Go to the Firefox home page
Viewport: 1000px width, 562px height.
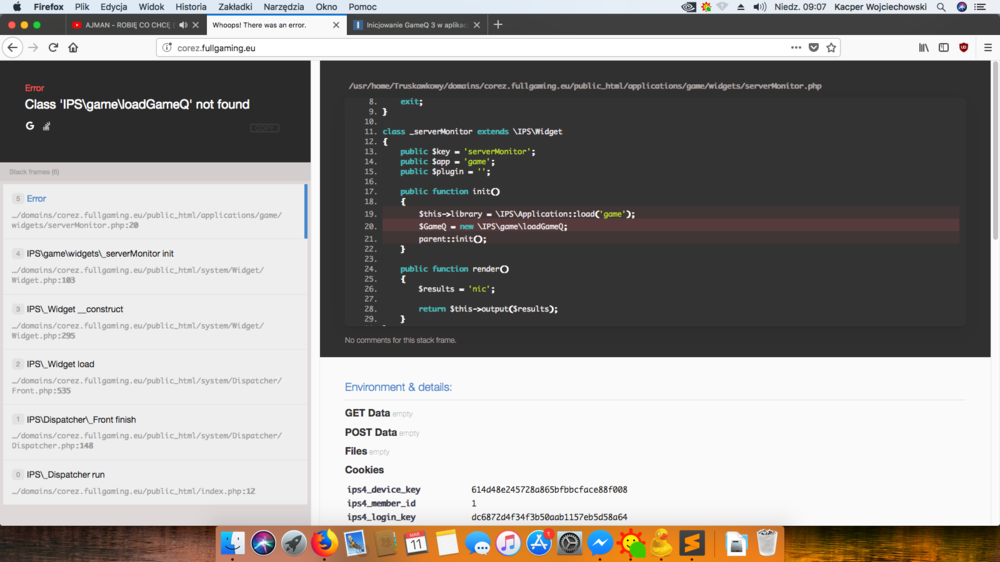coord(73,47)
